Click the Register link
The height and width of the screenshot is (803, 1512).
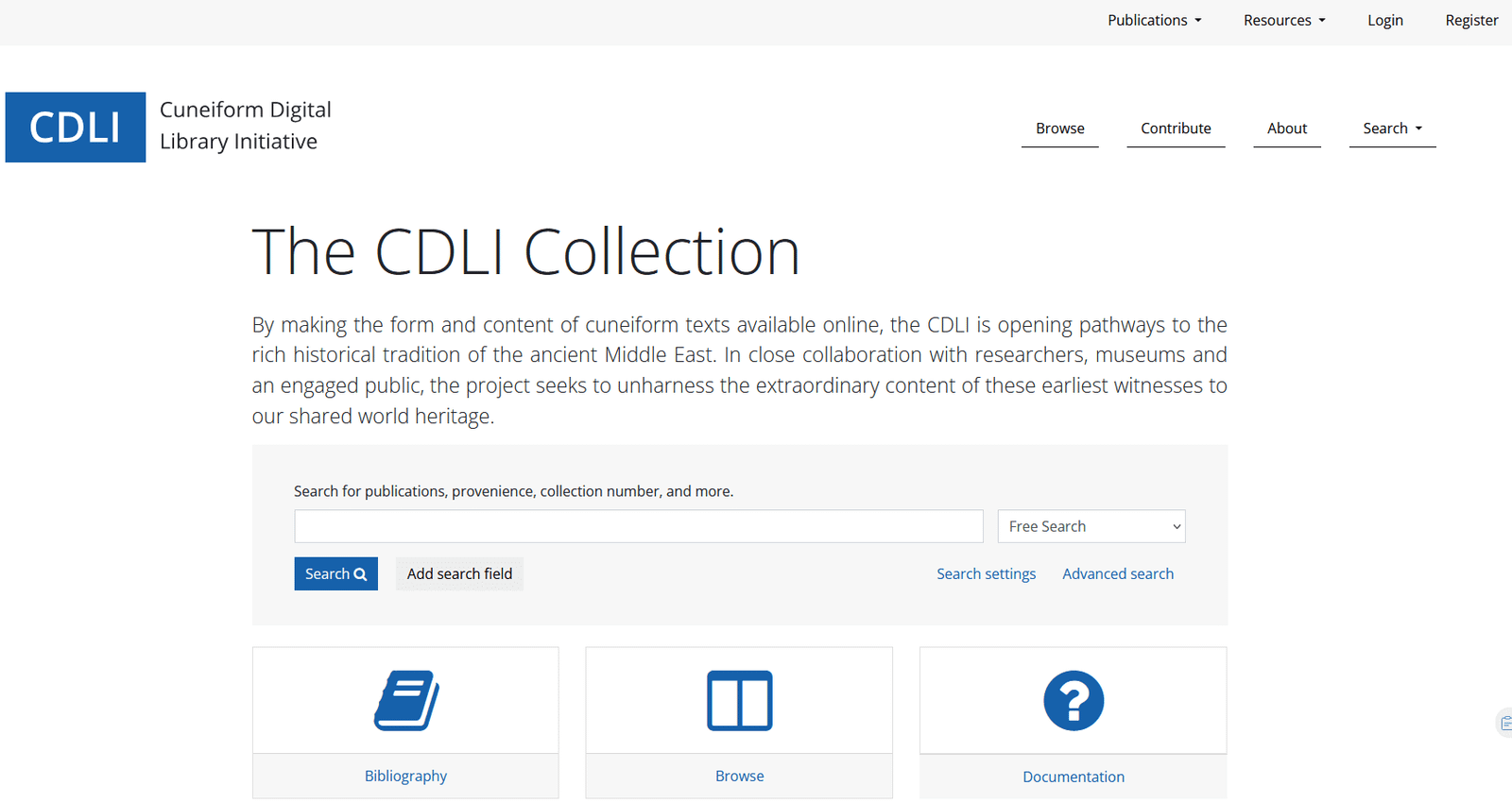coord(1471,20)
